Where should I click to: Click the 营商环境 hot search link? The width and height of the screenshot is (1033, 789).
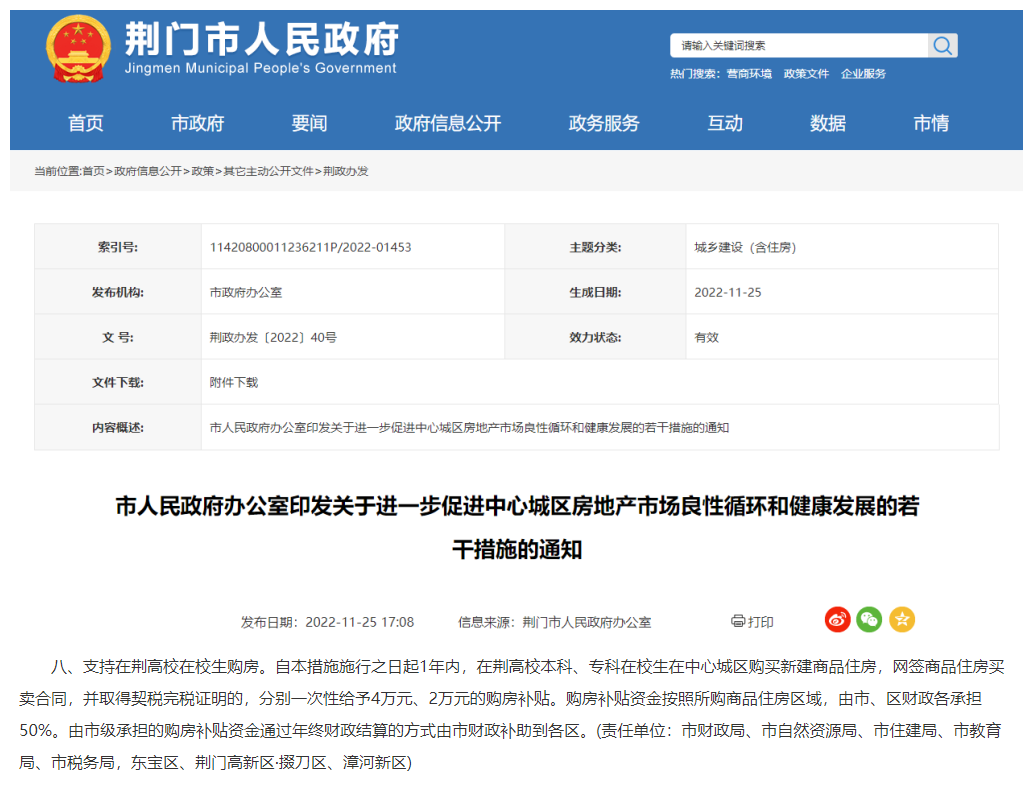[x=749, y=74]
